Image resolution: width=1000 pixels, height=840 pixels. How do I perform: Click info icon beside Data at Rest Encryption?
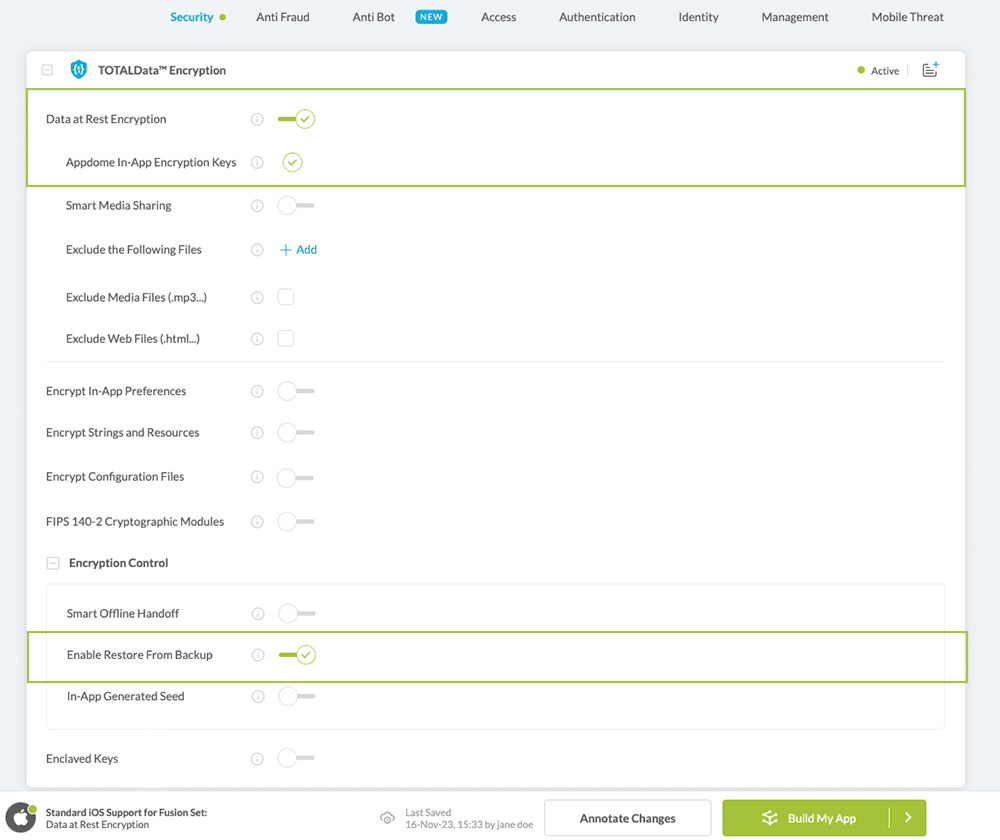point(257,119)
